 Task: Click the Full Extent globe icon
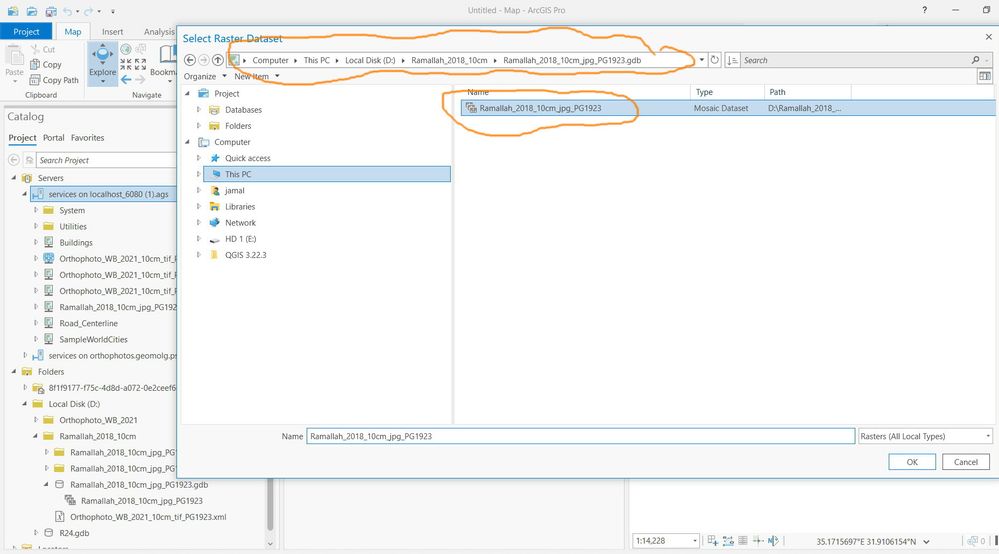coord(126,49)
